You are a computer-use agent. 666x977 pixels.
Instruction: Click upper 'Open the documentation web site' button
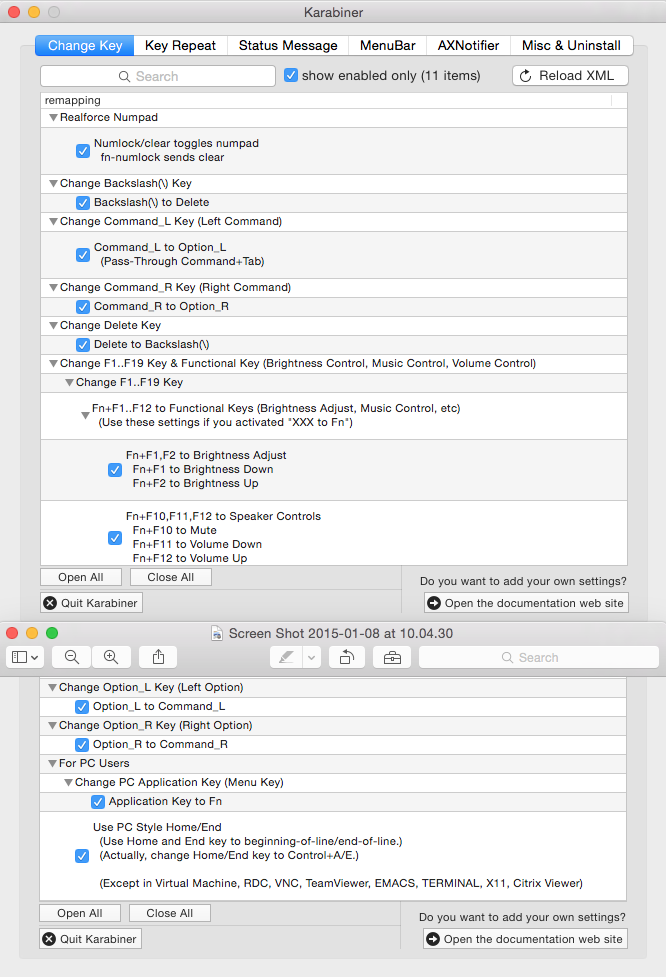pos(526,603)
